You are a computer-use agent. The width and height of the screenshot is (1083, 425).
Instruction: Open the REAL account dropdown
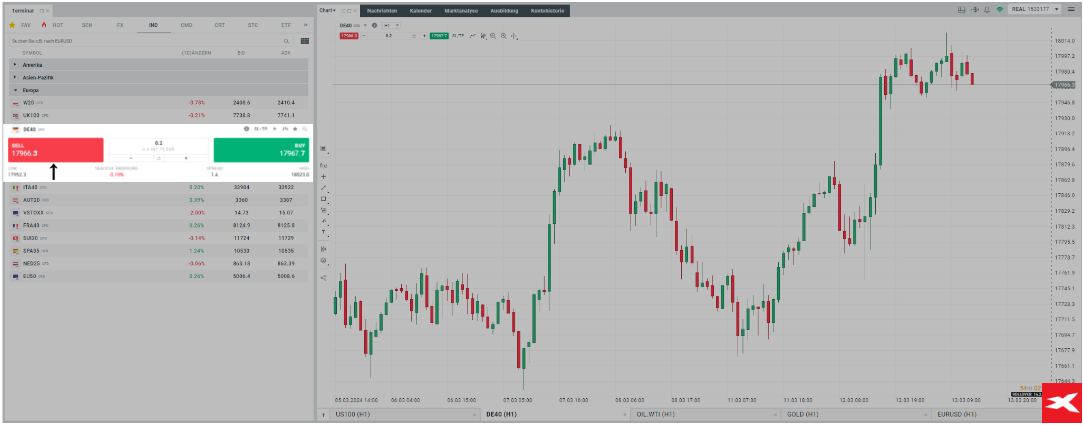coord(1034,9)
